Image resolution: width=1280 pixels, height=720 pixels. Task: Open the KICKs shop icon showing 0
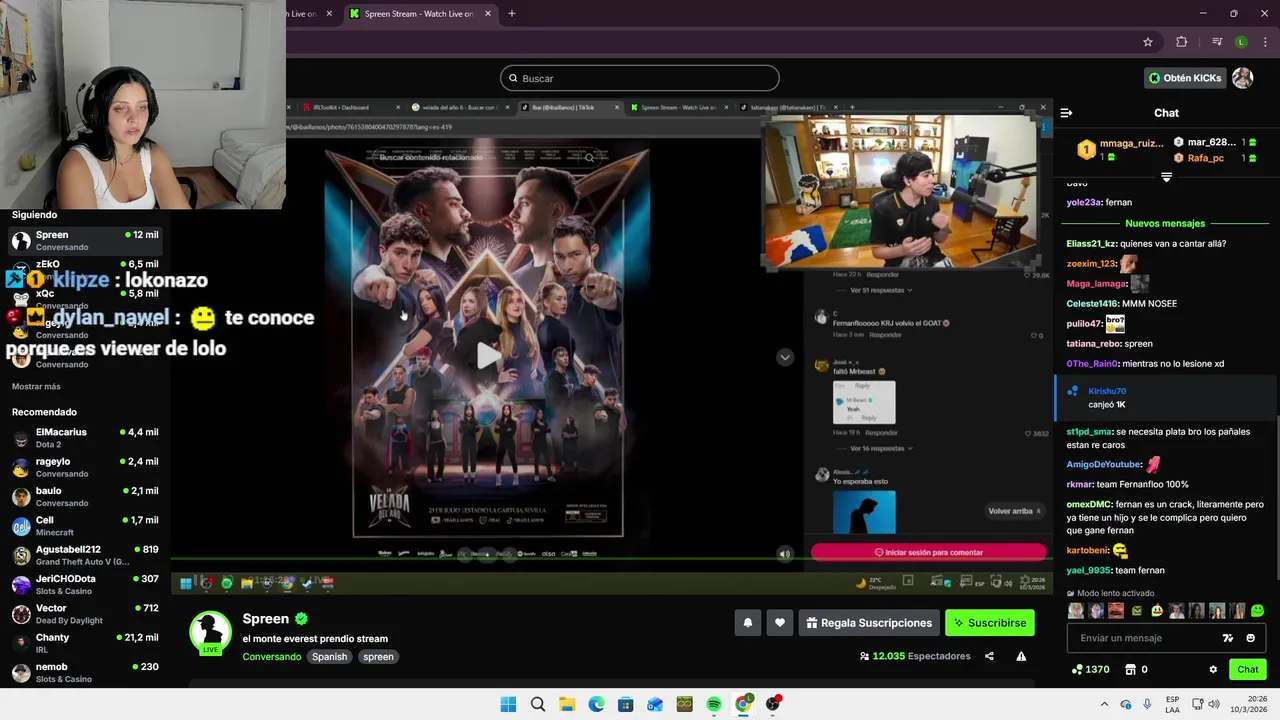pyautogui.click(x=1136, y=669)
